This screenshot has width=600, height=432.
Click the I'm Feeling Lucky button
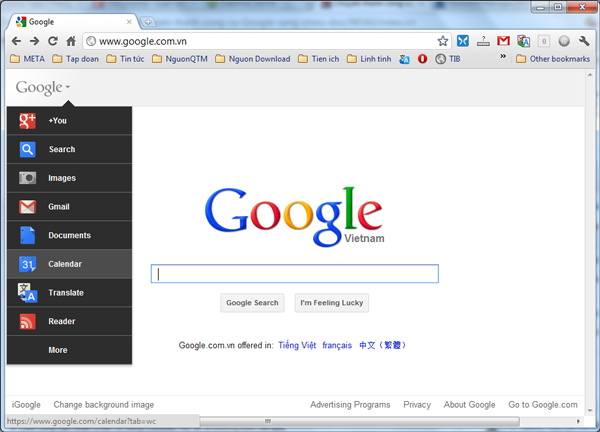point(332,303)
